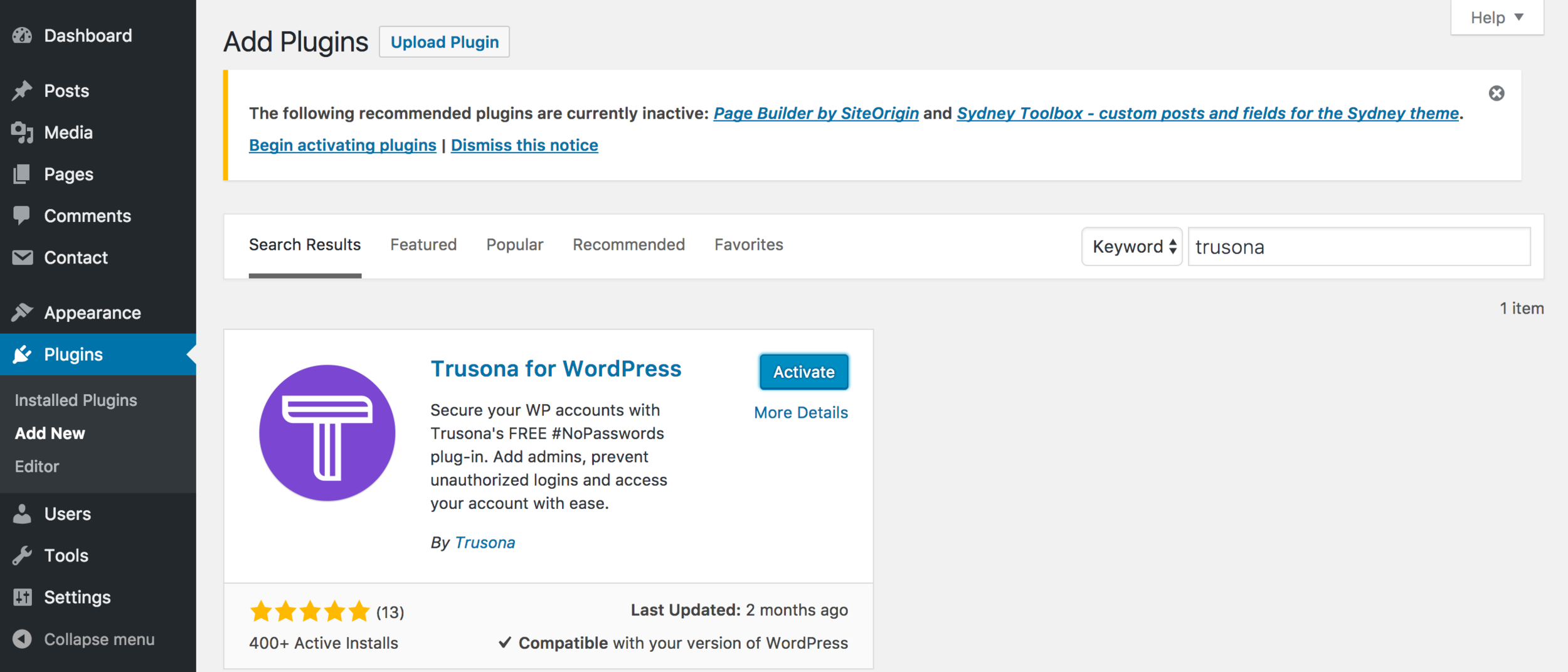Switch to Search Results tab

click(305, 245)
